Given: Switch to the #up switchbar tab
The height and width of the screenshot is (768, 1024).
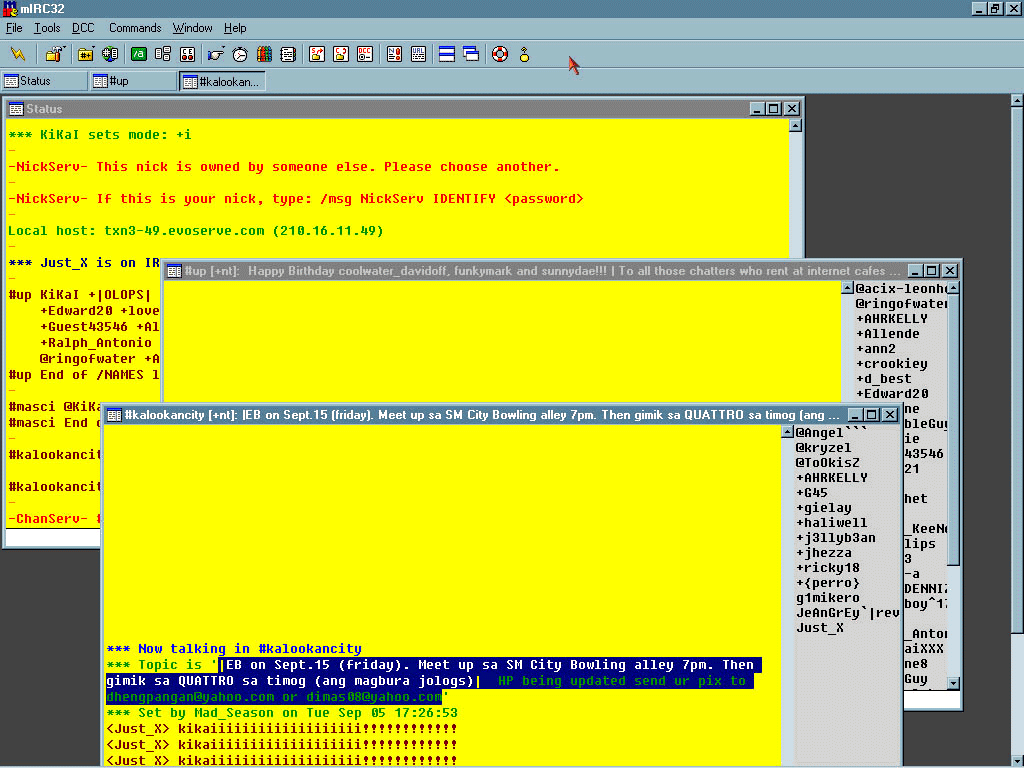Looking at the screenshot, I should point(133,81).
